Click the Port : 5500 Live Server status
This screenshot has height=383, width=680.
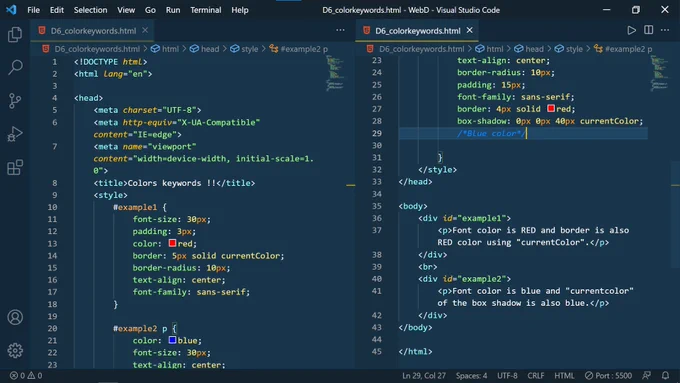(608, 376)
